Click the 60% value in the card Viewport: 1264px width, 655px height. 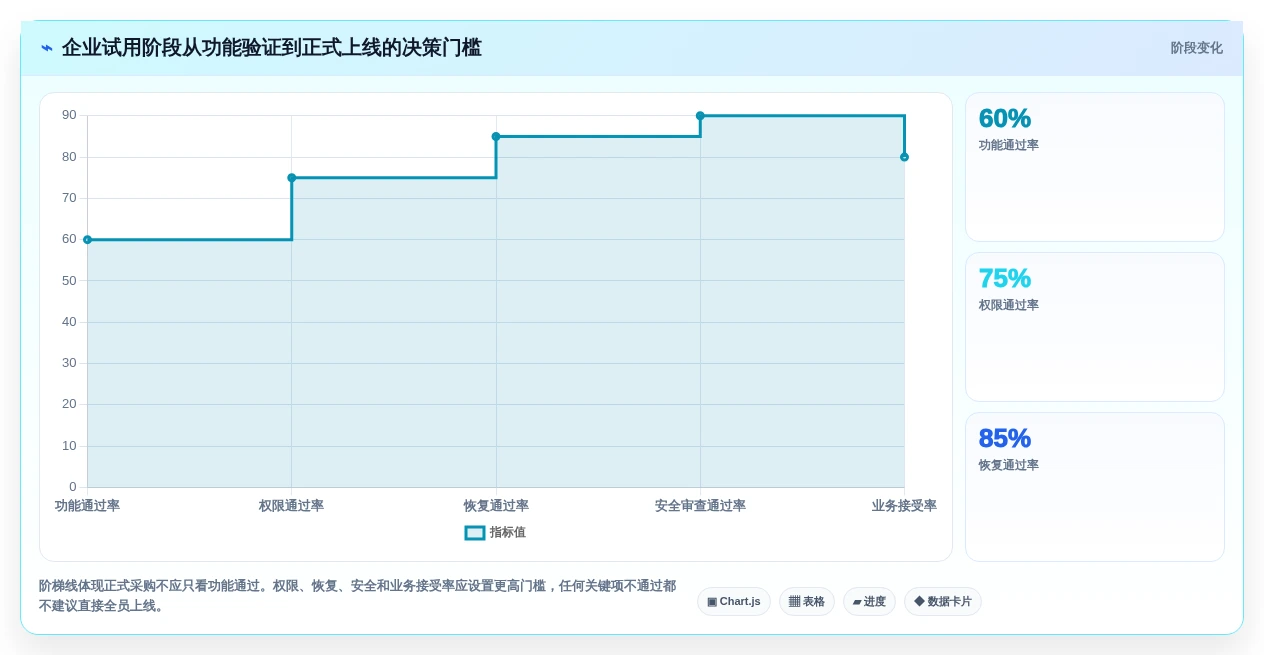click(x=1004, y=119)
